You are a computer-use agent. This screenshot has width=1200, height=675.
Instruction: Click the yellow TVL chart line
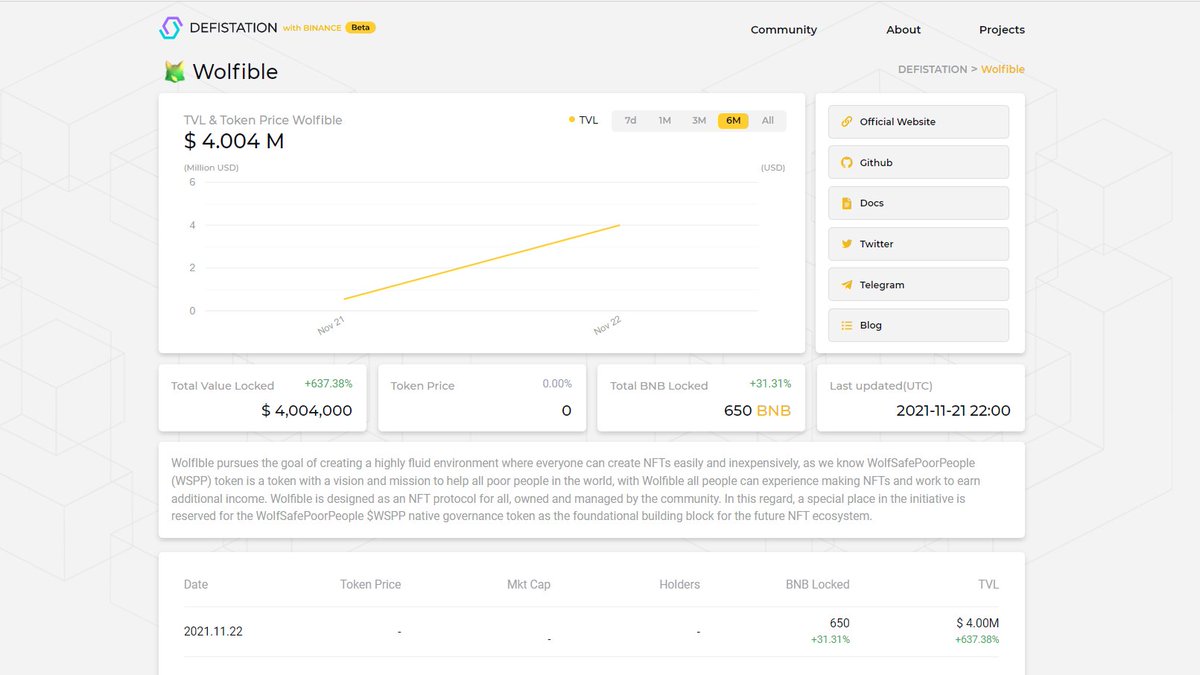click(482, 262)
